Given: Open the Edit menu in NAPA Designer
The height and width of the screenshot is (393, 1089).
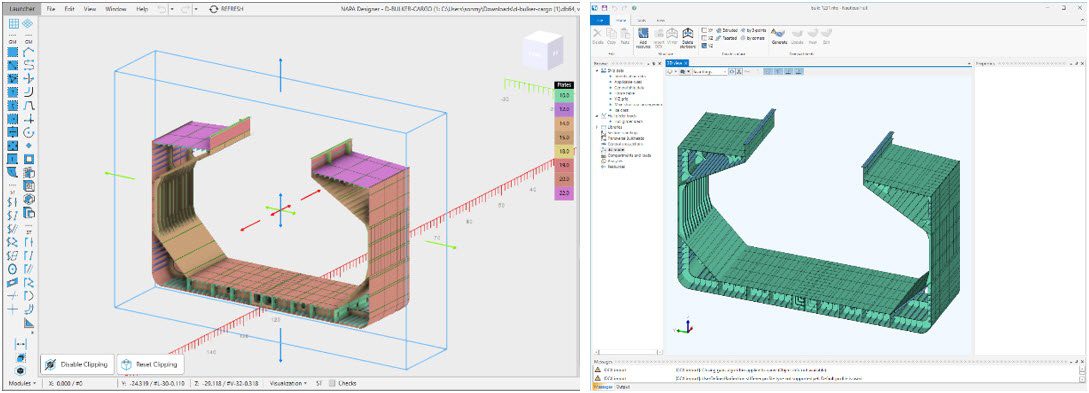Looking at the screenshot, I should point(69,9).
